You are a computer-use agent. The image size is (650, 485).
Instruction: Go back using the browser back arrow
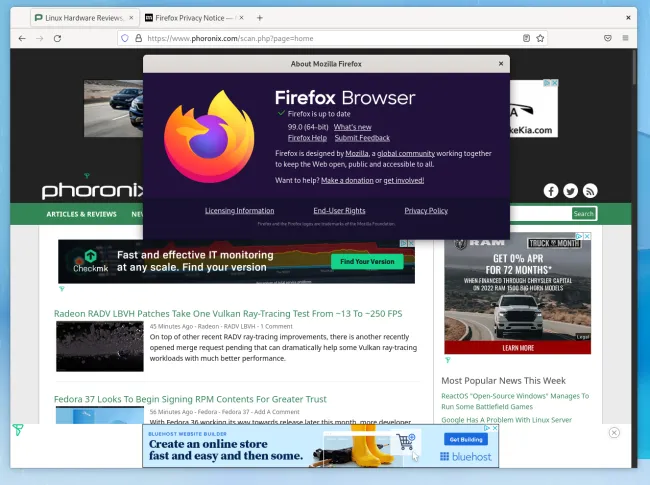(22, 39)
